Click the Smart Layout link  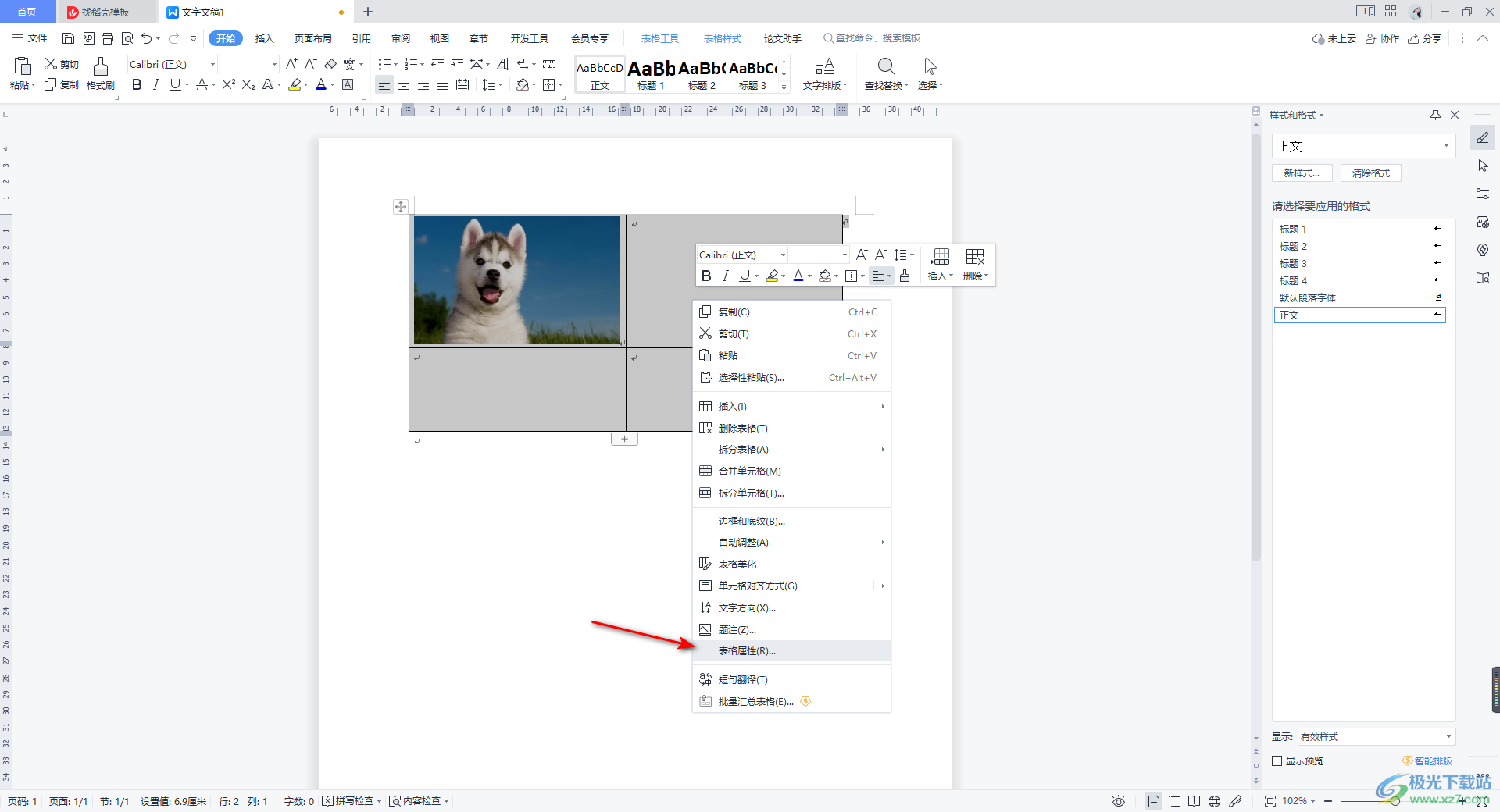[1427, 760]
